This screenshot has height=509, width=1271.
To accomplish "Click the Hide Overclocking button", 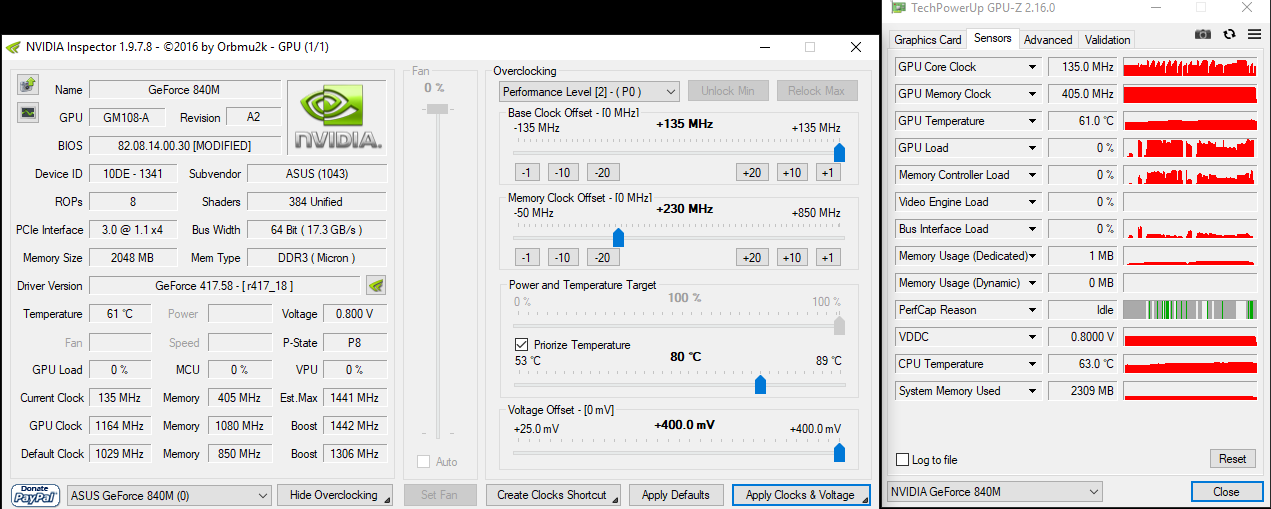I will pyautogui.click(x=336, y=495).
